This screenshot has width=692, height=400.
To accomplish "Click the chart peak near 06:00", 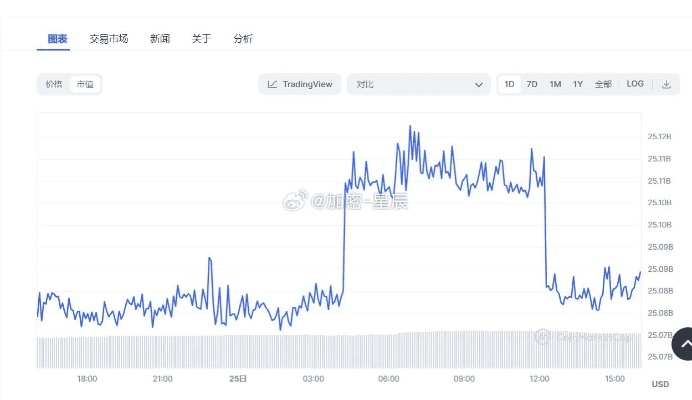I will (x=410, y=127).
